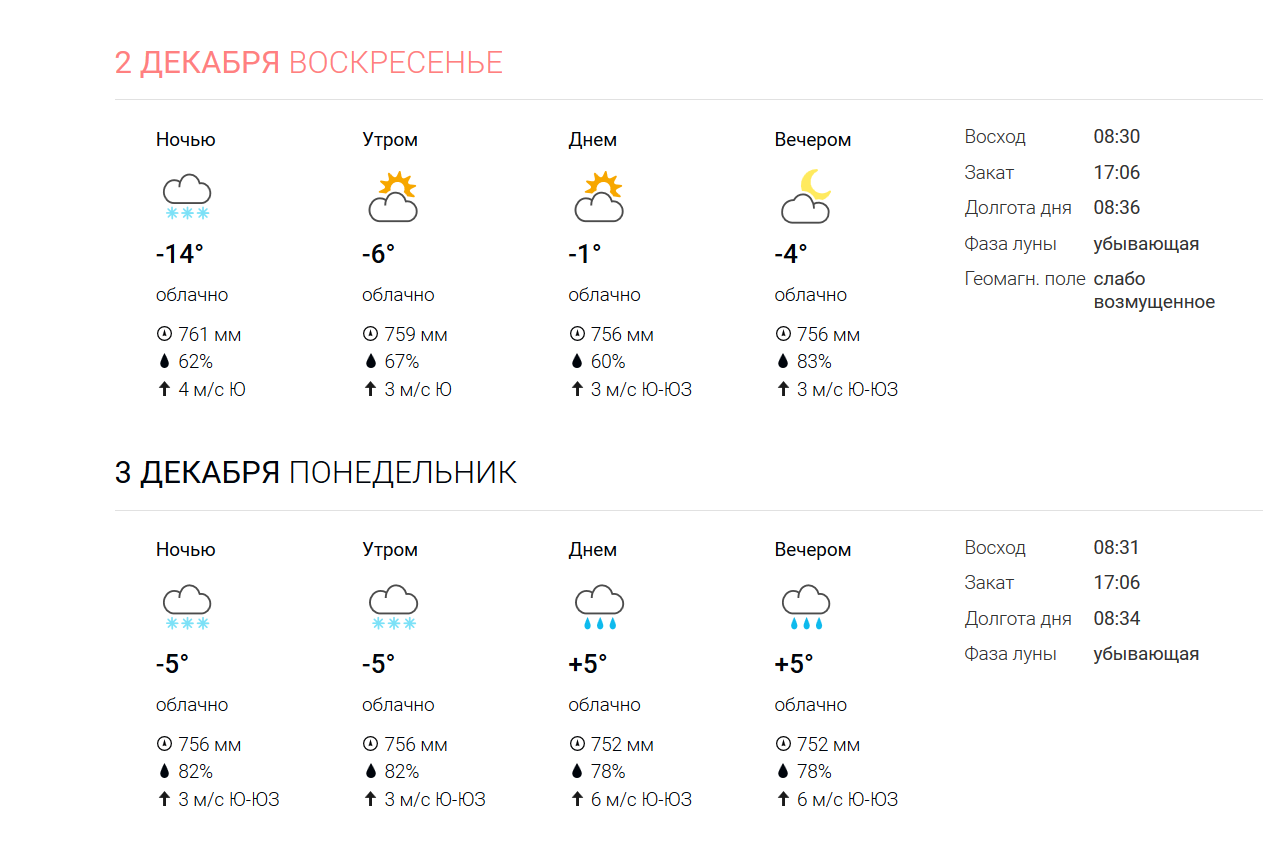This screenshot has height=851, width=1263.
Task: Click the December 3 night snow cloud icon
Action: coord(187,607)
